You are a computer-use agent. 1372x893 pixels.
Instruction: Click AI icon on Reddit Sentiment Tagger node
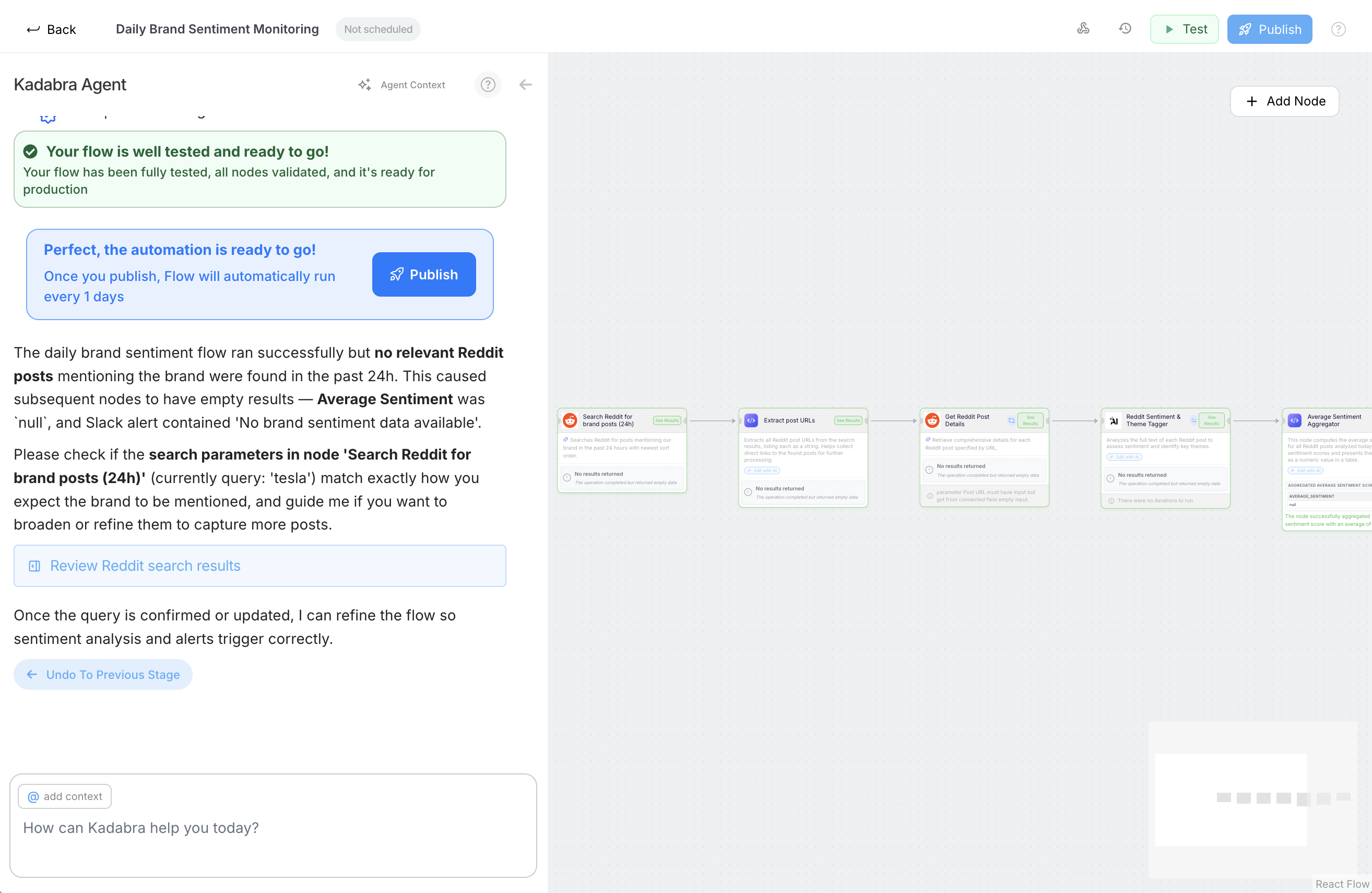tap(1114, 420)
